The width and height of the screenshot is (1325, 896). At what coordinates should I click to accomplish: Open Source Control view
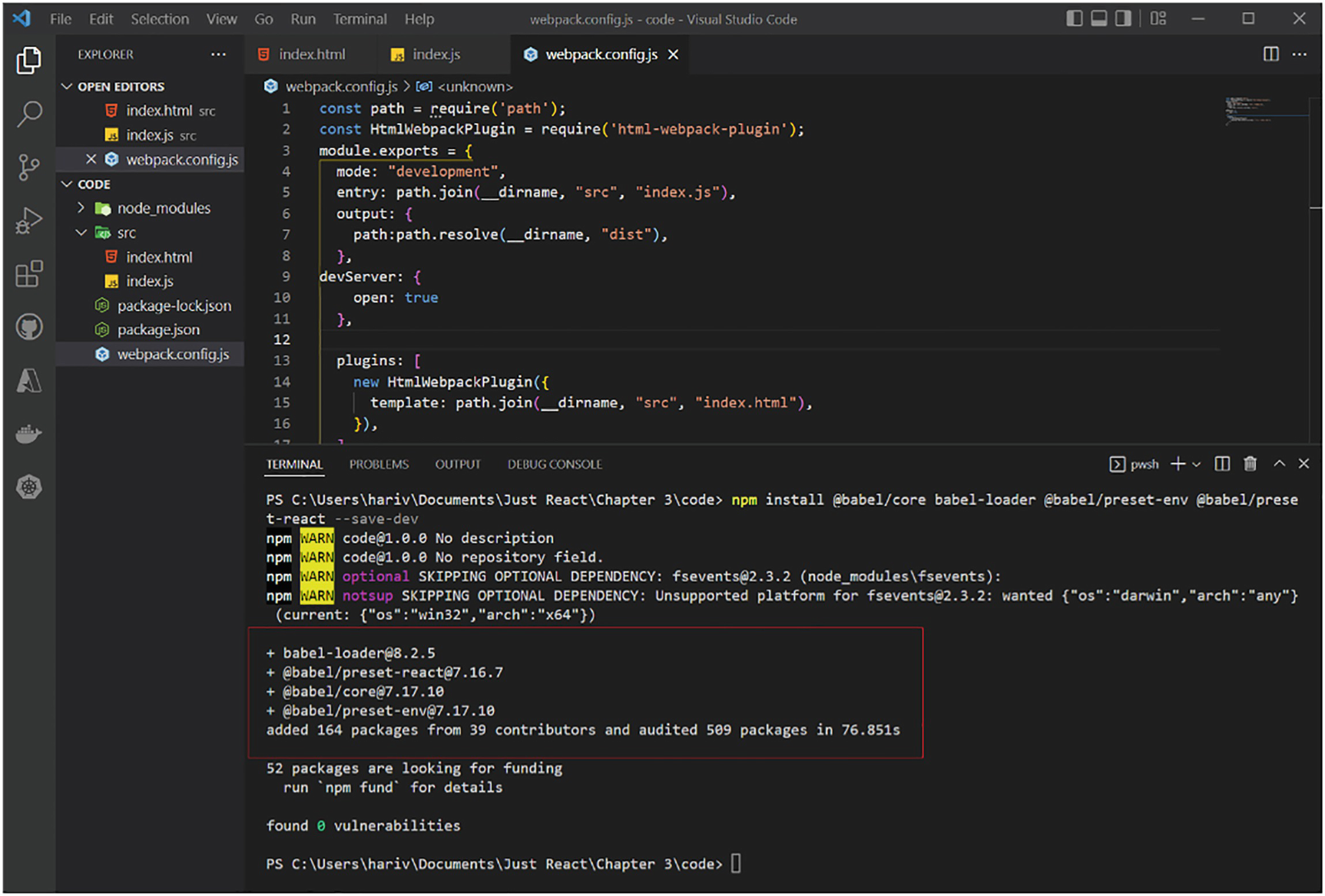pos(28,167)
